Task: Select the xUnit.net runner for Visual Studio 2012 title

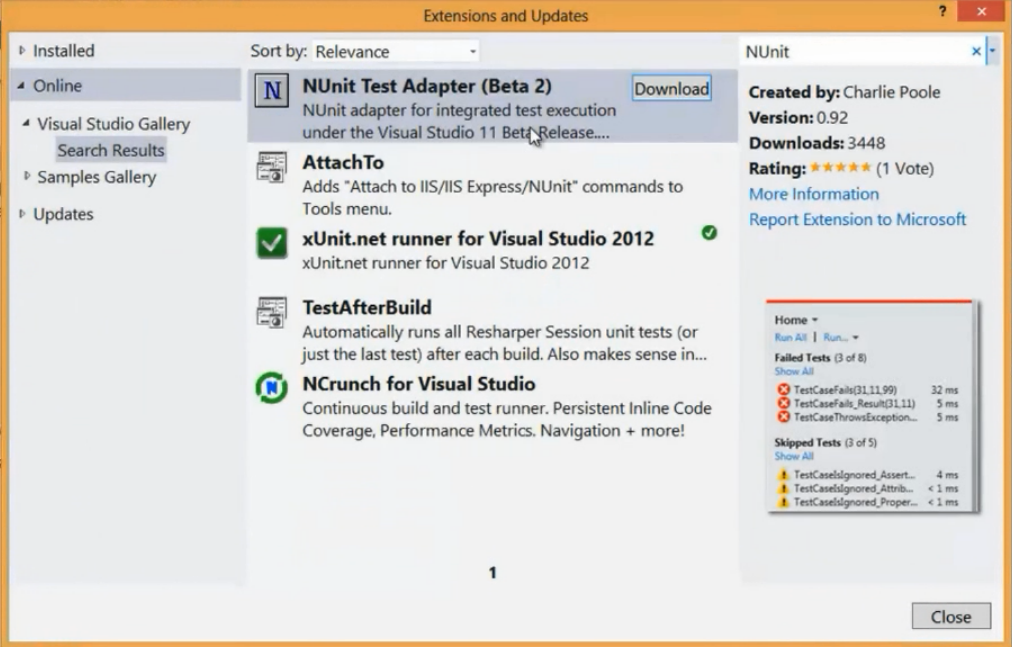Action: pyautogui.click(x=478, y=238)
